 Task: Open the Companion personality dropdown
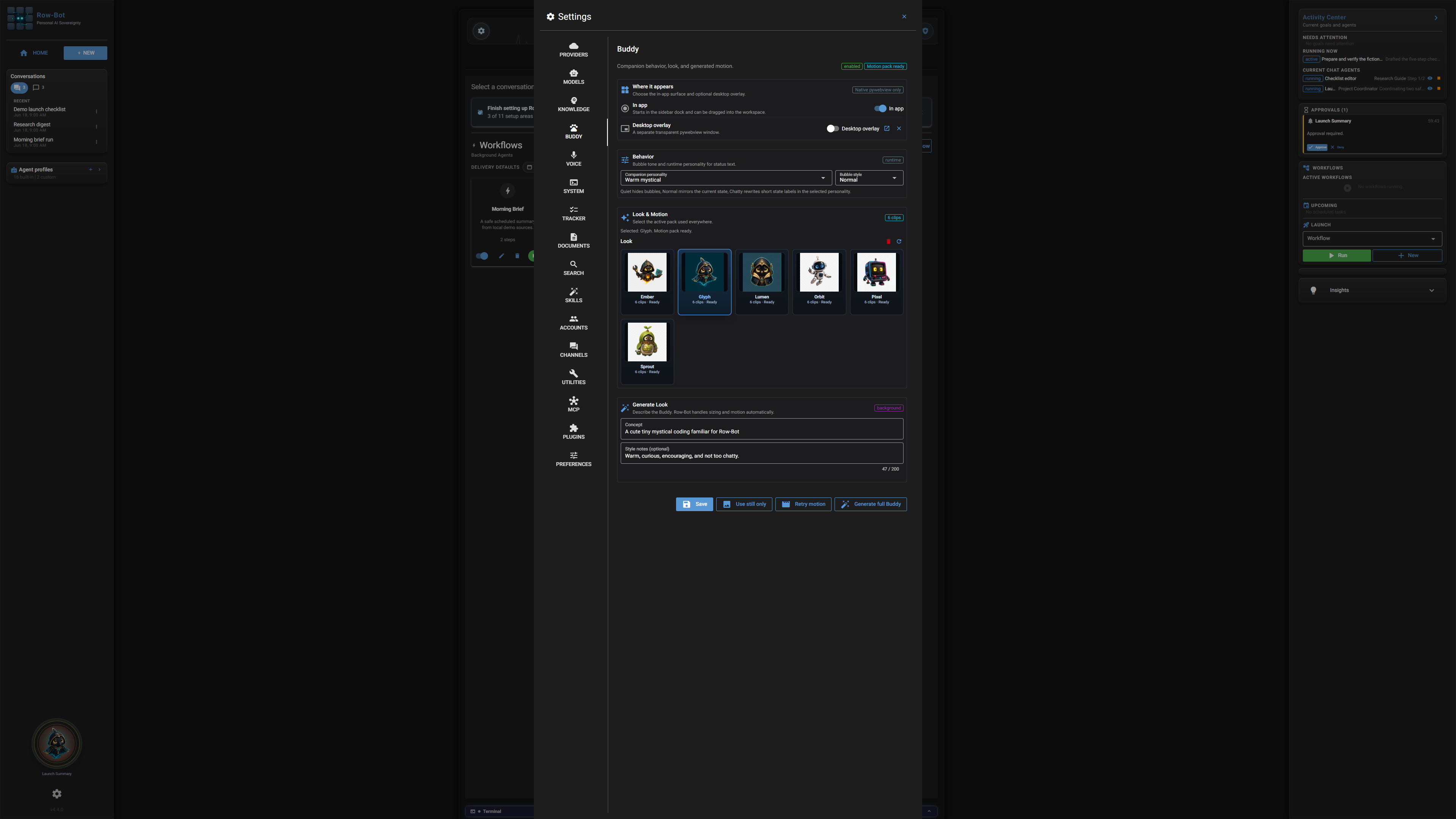click(726, 177)
